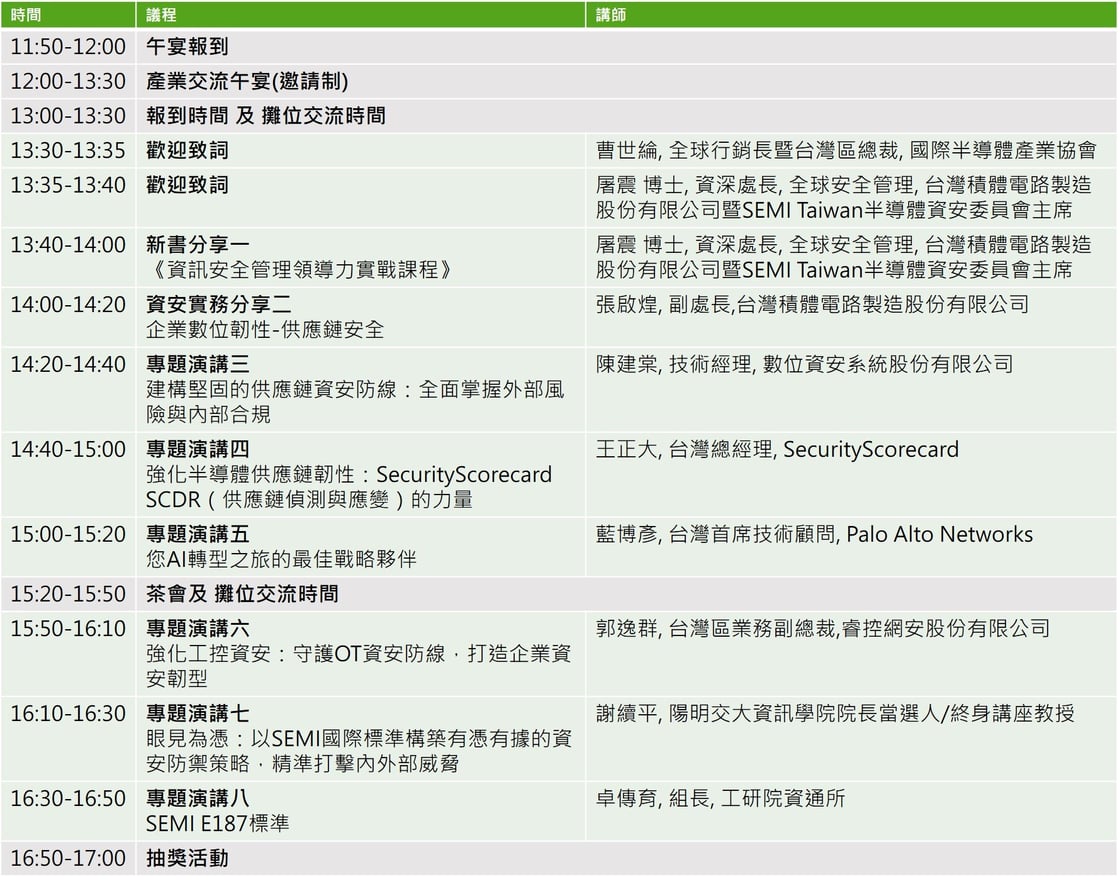The height and width of the screenshot is (884, 1120).
Task: Select the 14:20-14:40 time cell
Action: (68, 390)
